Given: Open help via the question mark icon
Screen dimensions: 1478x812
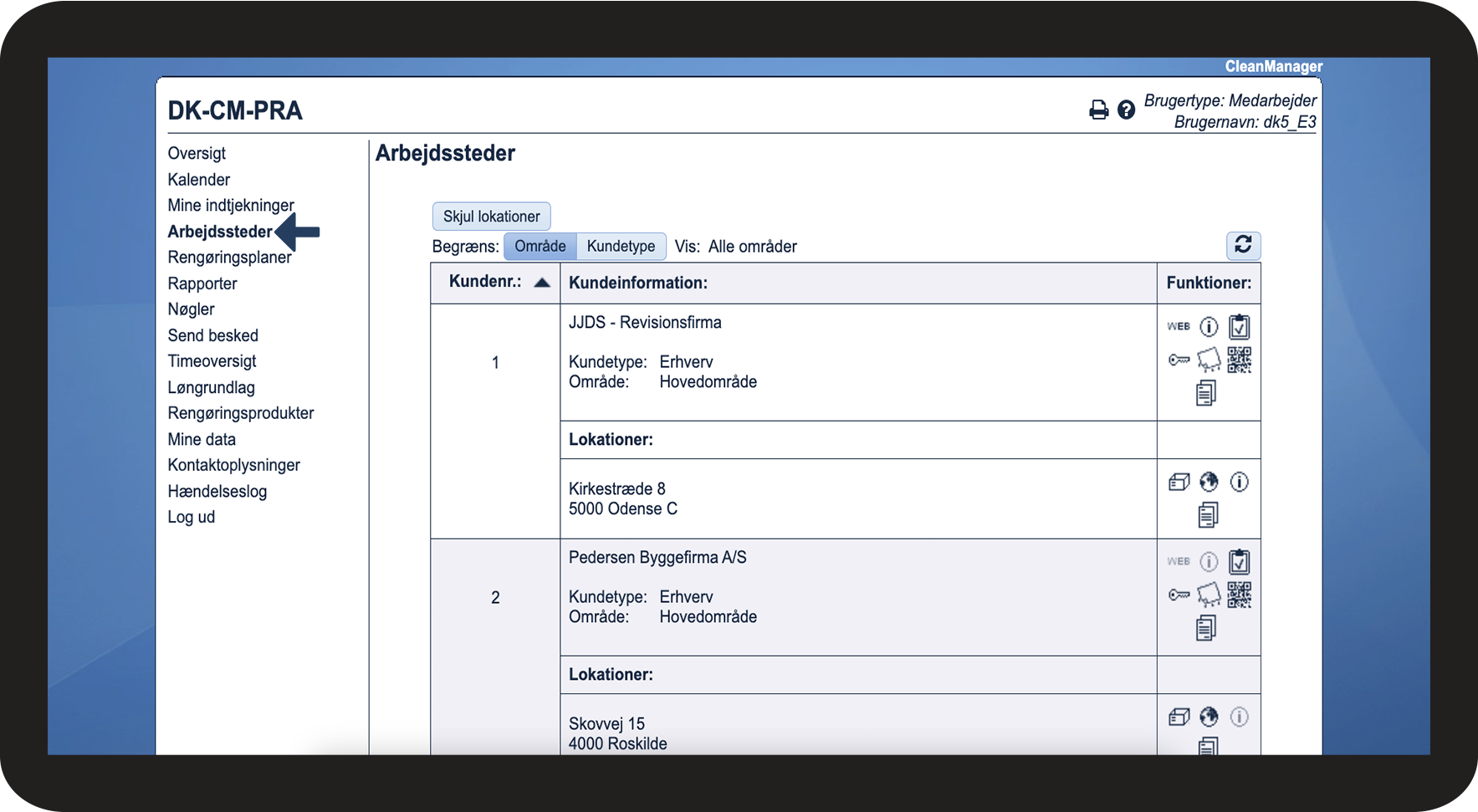Looking at the screenshot, I should pyautogui.click(x=1126, y=110).
